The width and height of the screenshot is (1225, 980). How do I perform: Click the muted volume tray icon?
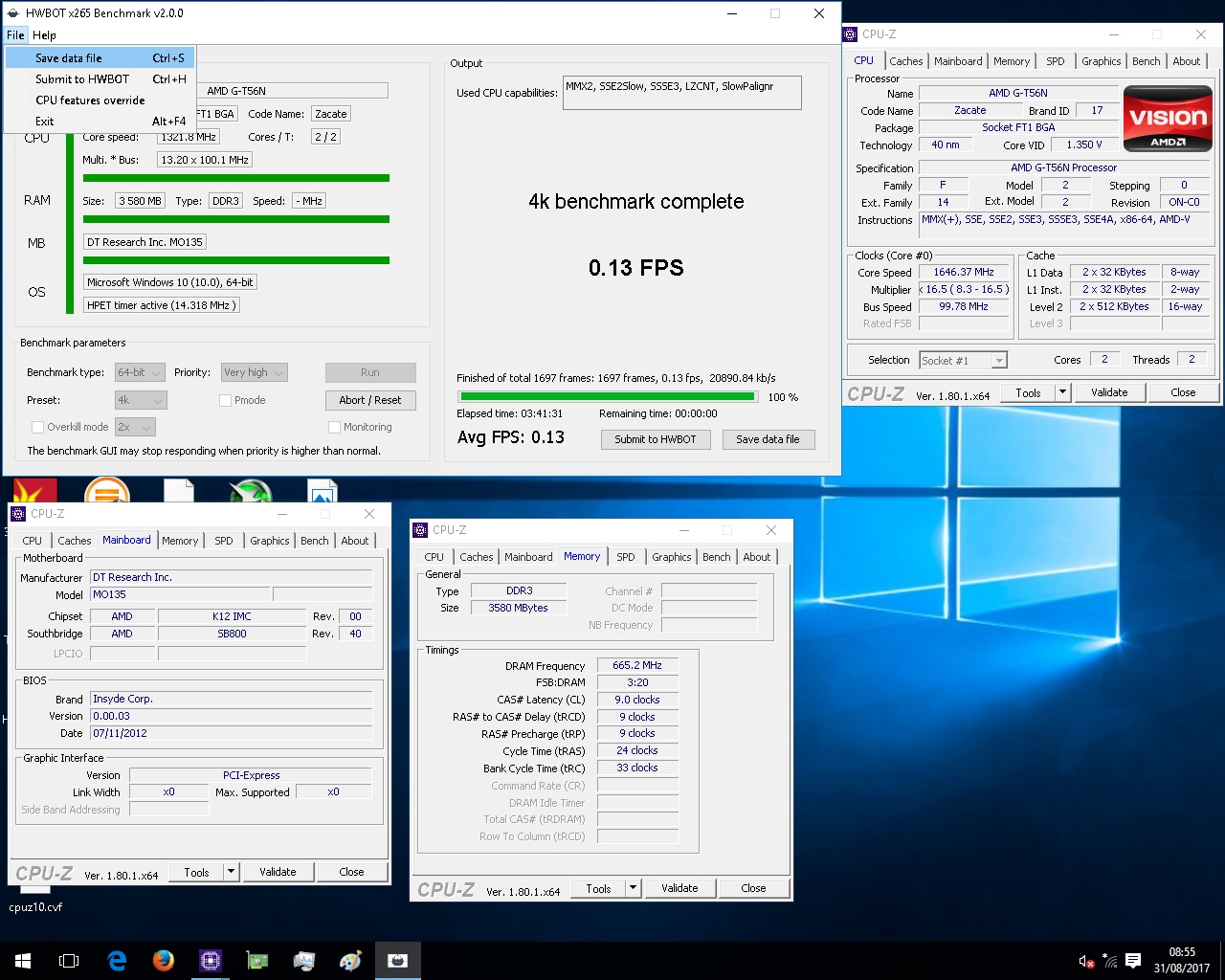click(1086, 961)
